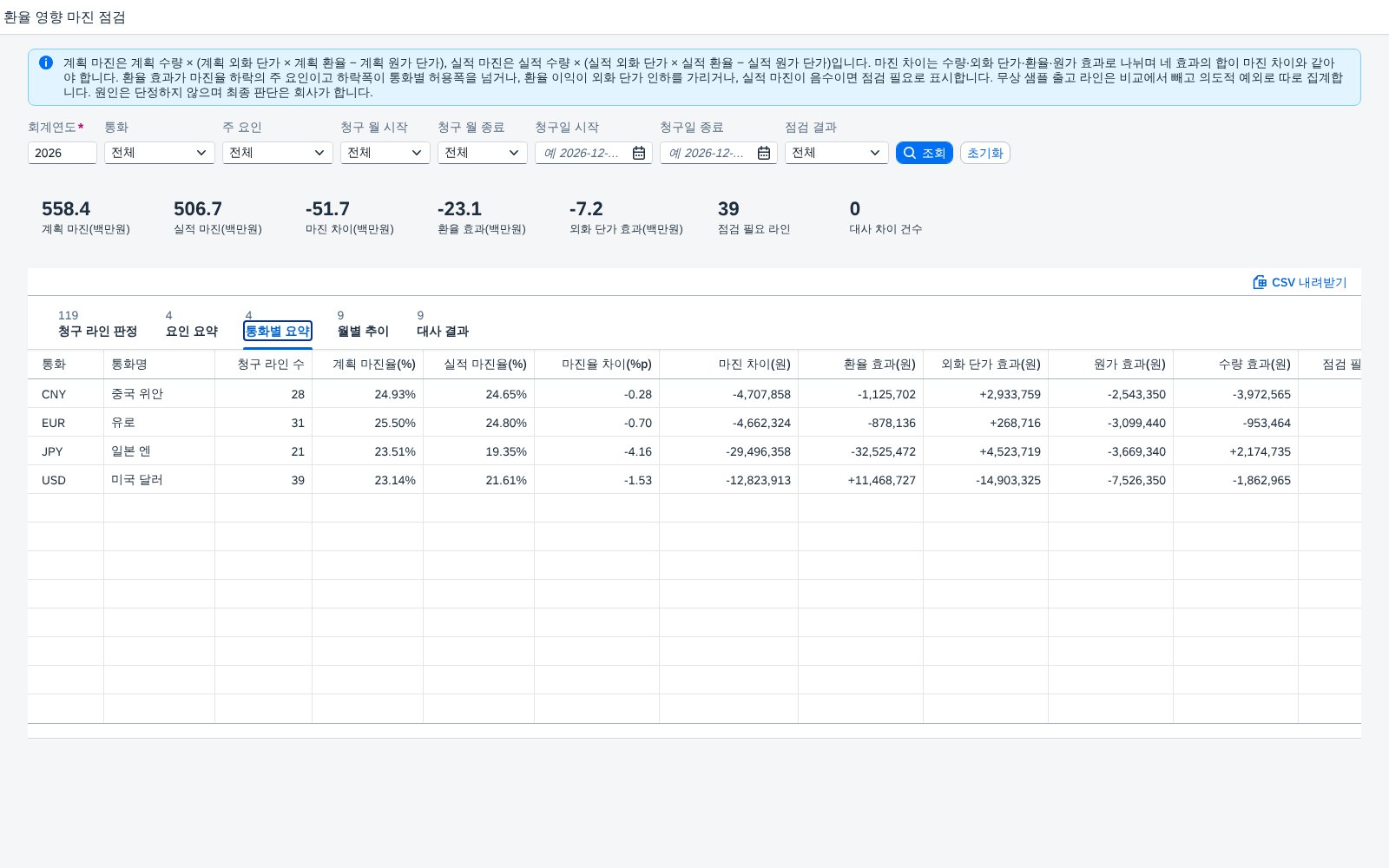Click the 일본 엔 currency name cell
Viewport: 1389px width, 868px height.
click(160, 451)
